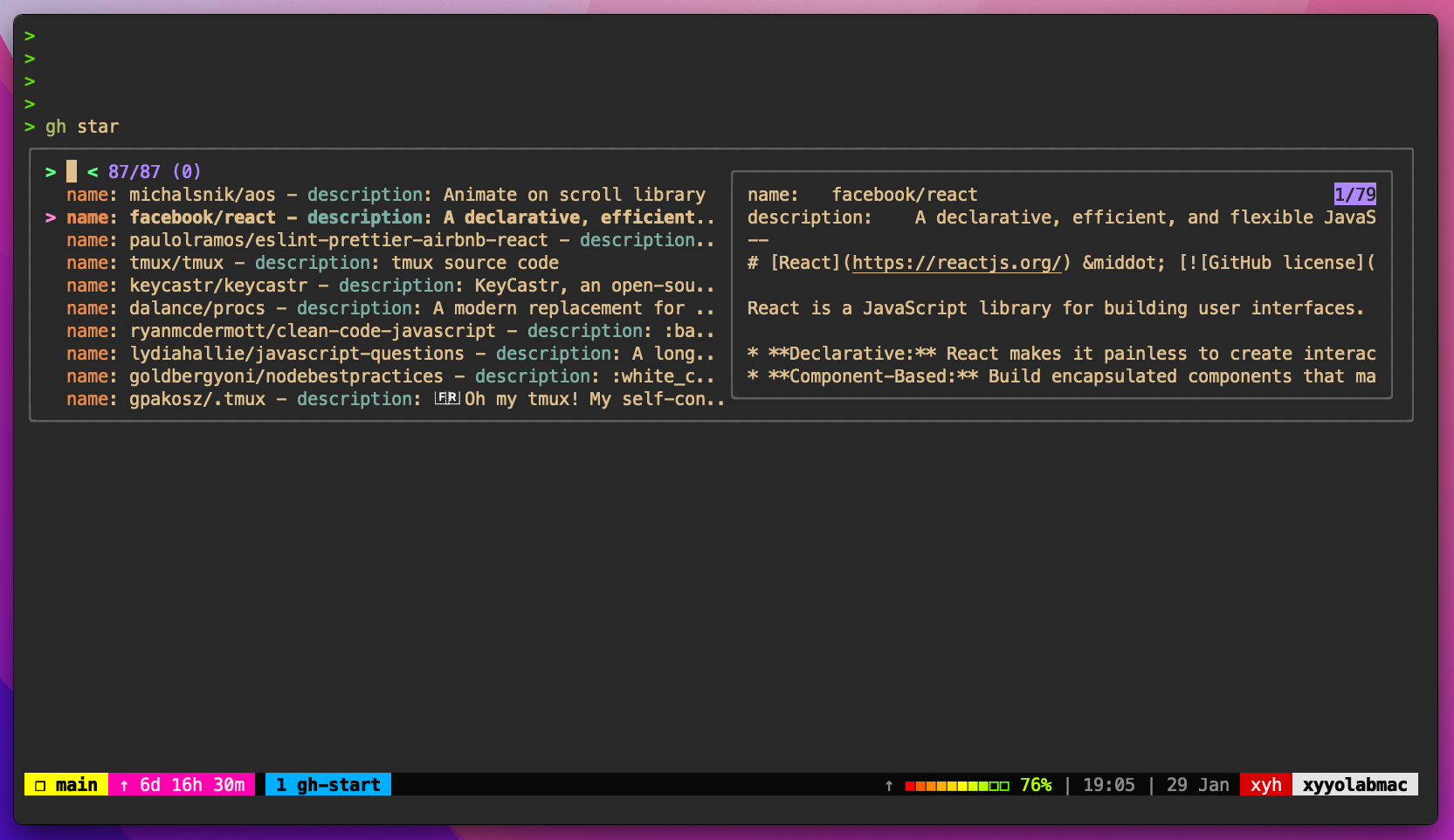The image size is (1454, 840).
Task: Click the fzf search input cursor
Action: pyautogui.click(x=72, y=171)
